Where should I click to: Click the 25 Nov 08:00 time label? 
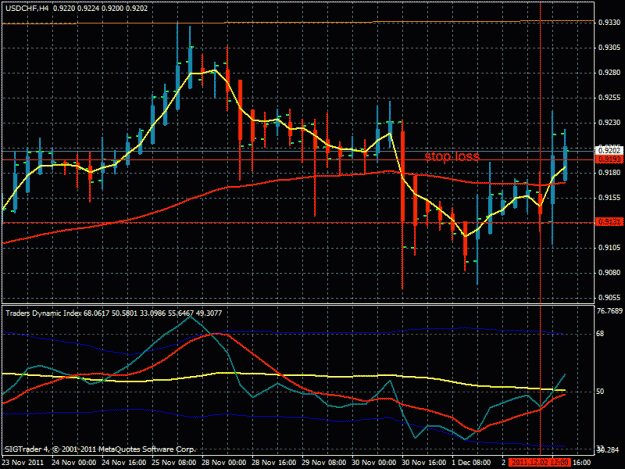(174, 462)
